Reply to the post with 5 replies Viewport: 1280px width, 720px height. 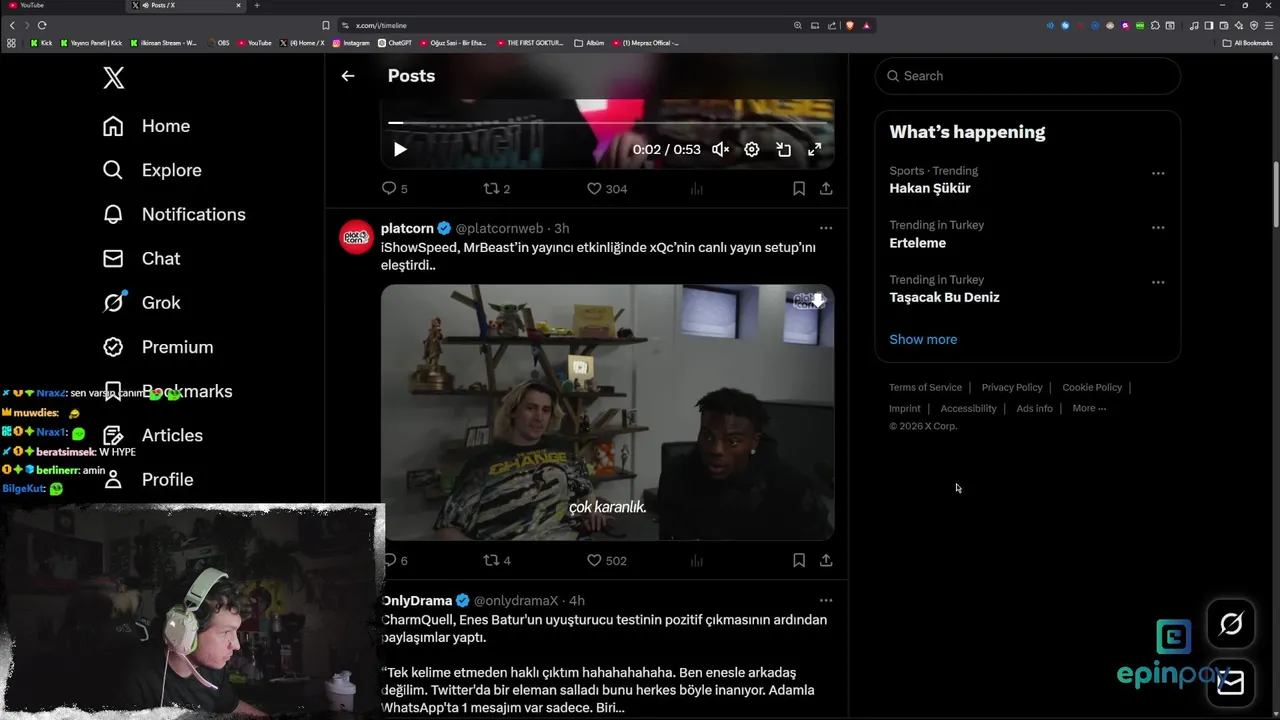(x=395, y=188)
